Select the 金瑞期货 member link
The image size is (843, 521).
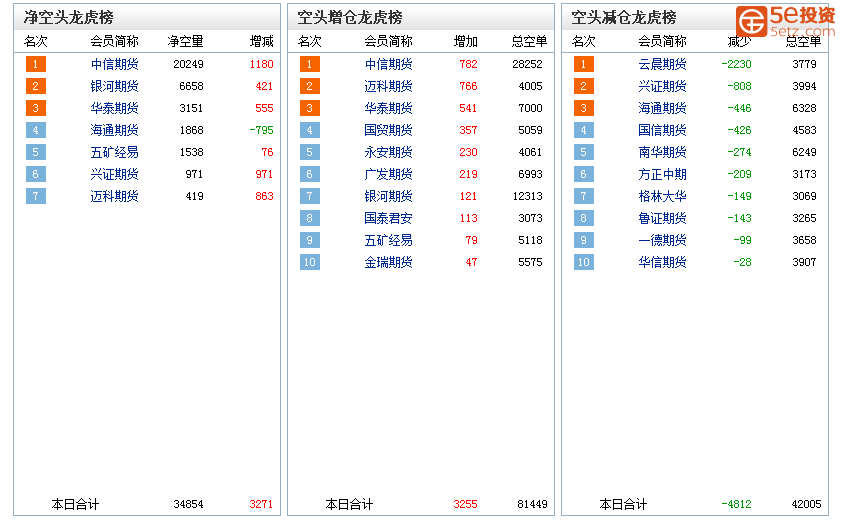click(389, 263)
